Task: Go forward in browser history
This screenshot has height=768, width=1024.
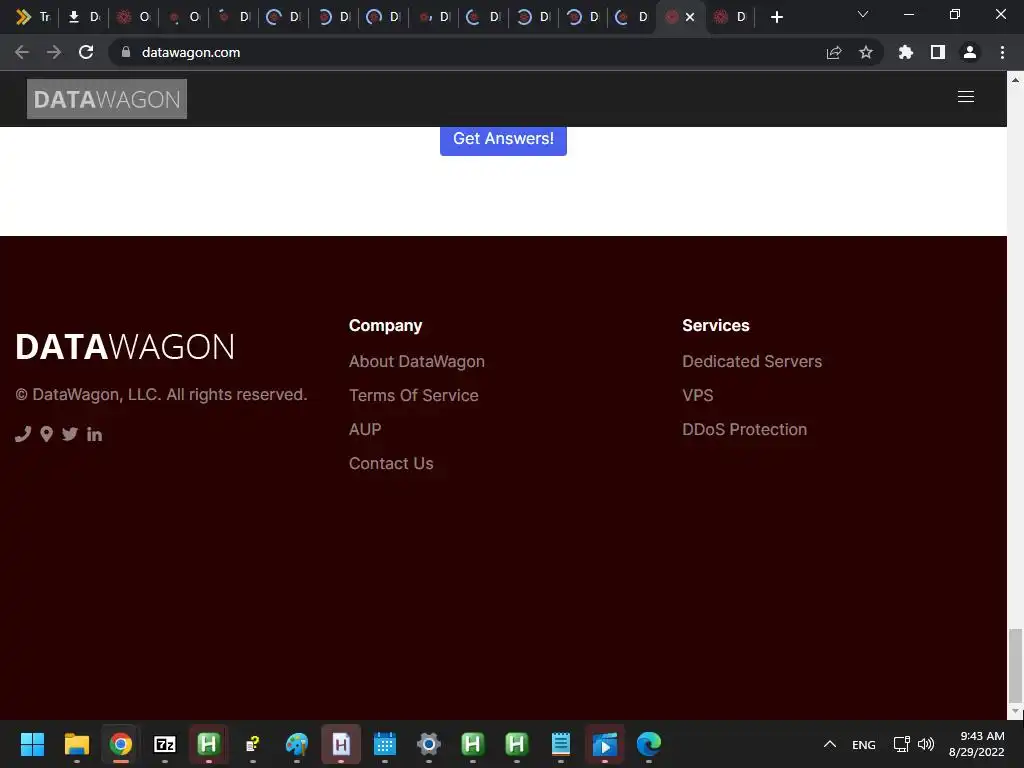Action: point(54,52)
